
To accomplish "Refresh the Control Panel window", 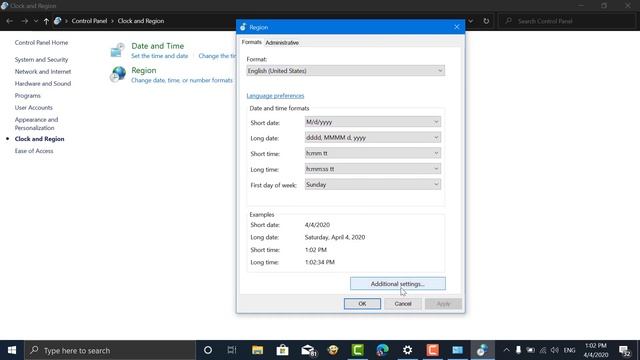I will click(486, 21).
